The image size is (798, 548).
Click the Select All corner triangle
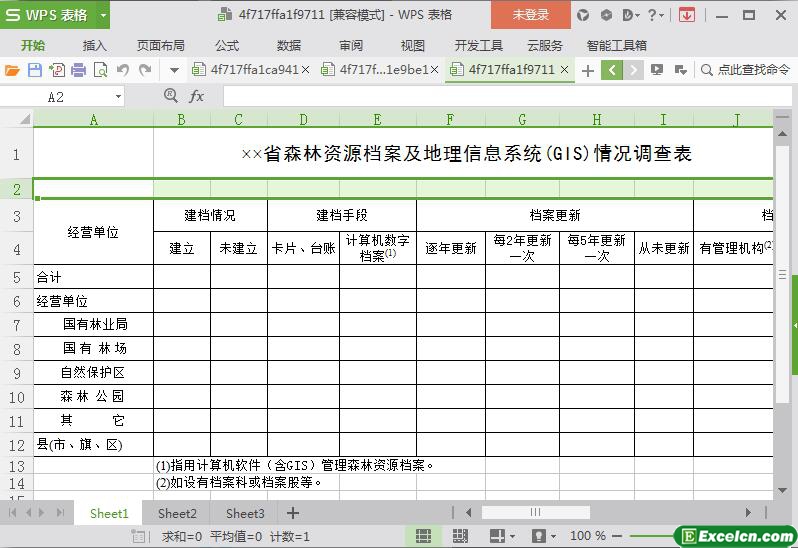(24, 120)
